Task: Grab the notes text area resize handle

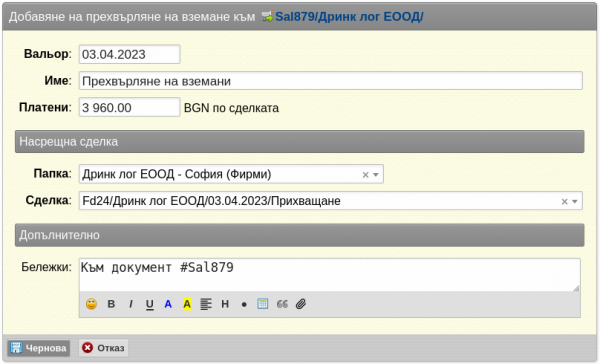Action: (576, 288)
